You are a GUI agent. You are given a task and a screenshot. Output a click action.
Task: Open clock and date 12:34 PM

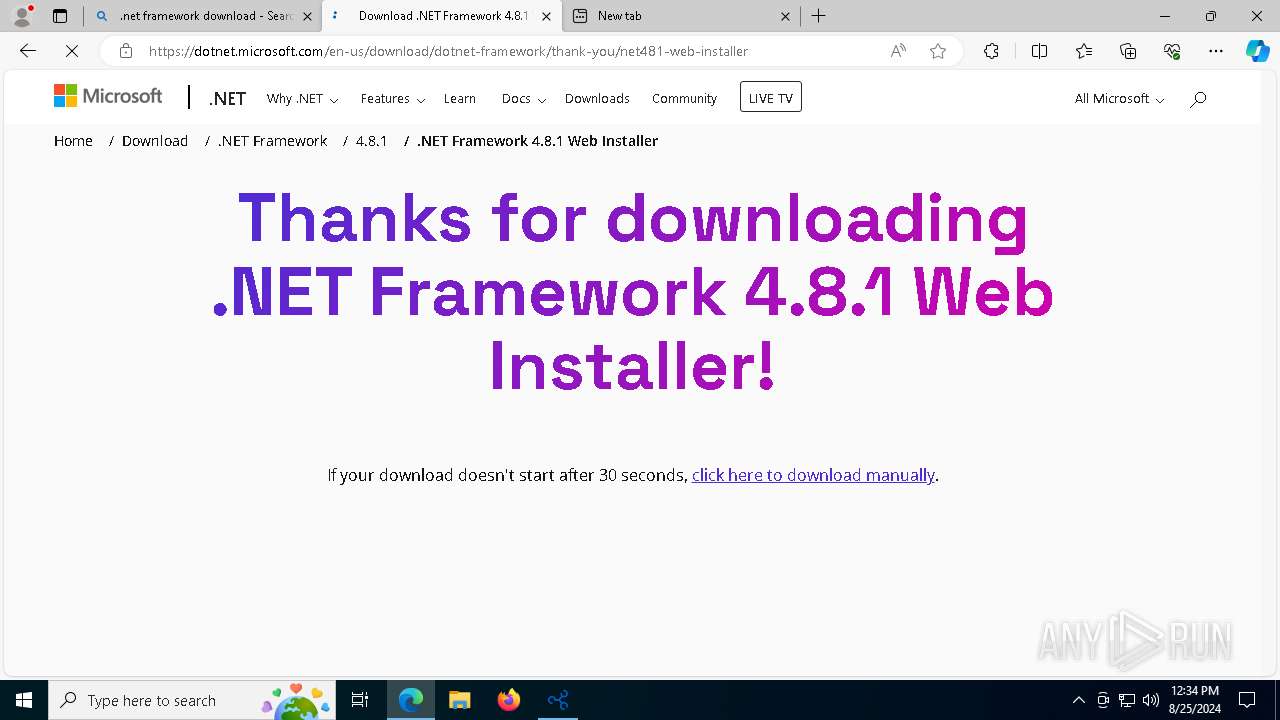[x=1194, y=700]
